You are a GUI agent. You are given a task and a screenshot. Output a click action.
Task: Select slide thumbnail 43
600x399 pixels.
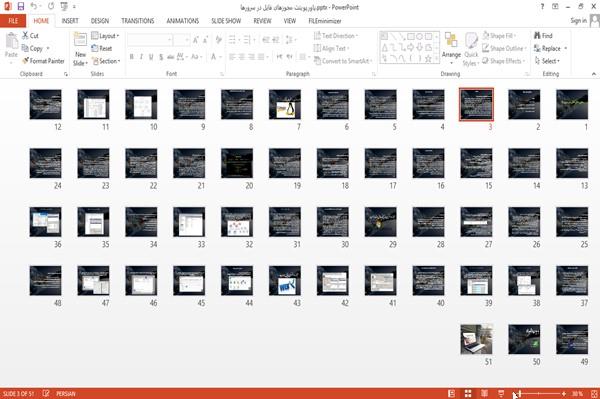click(x=285, y=281)
